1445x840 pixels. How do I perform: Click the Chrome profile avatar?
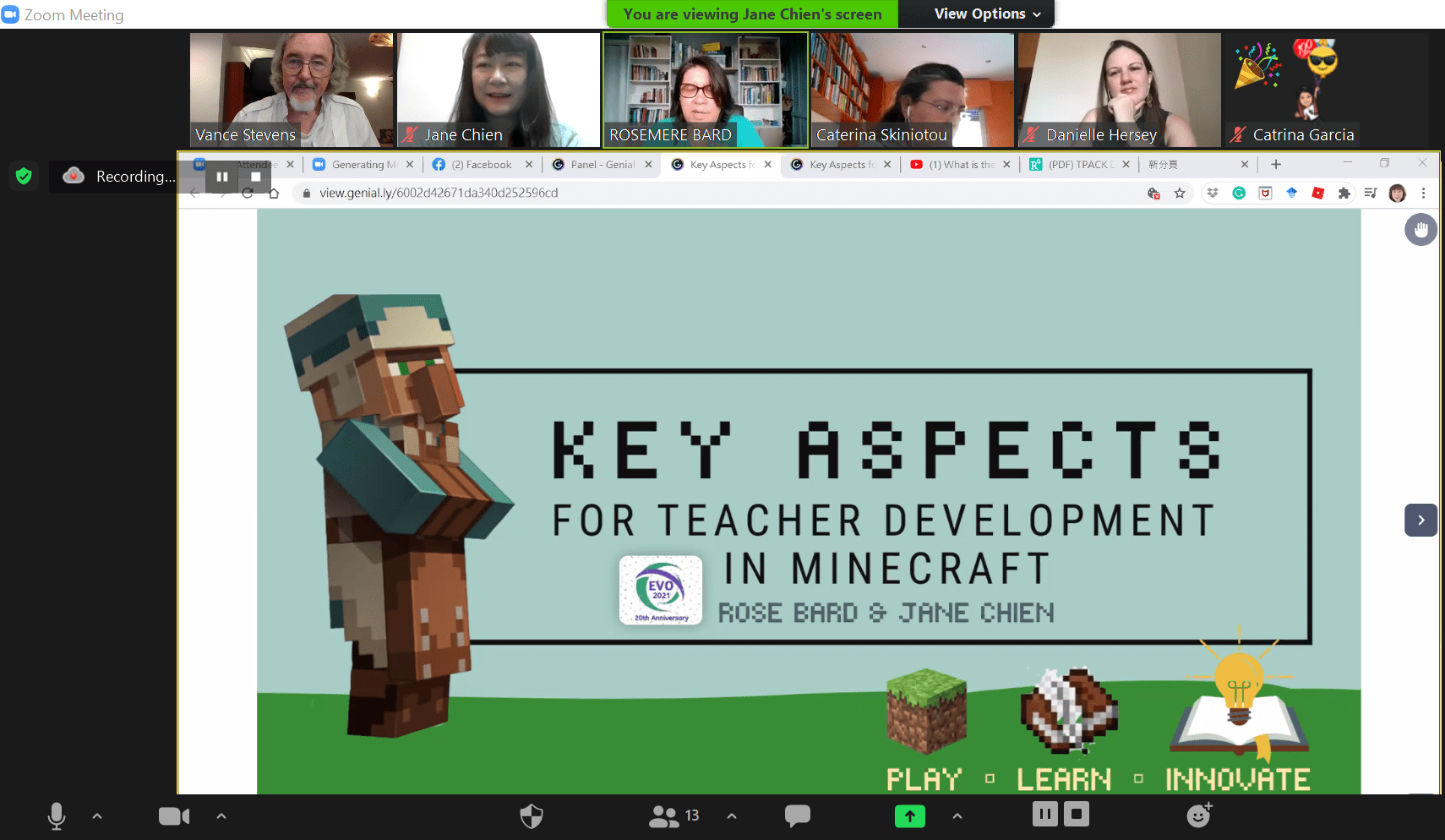click(x=1398, y=194)
